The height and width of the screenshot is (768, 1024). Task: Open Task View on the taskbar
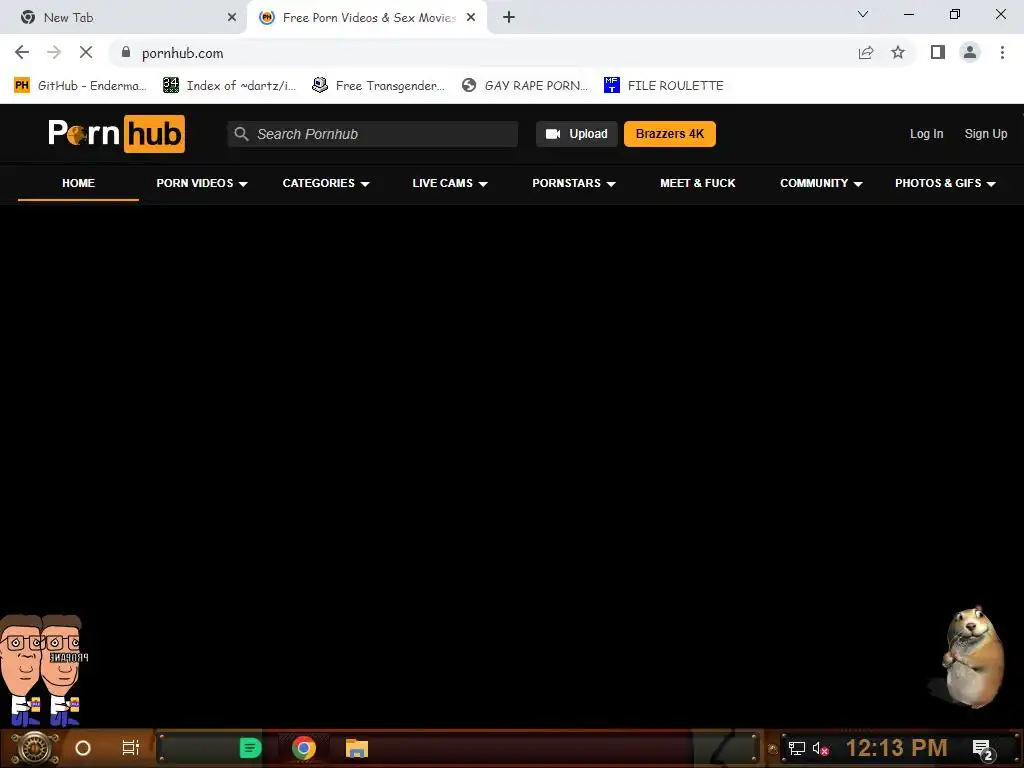coord(131,748)
